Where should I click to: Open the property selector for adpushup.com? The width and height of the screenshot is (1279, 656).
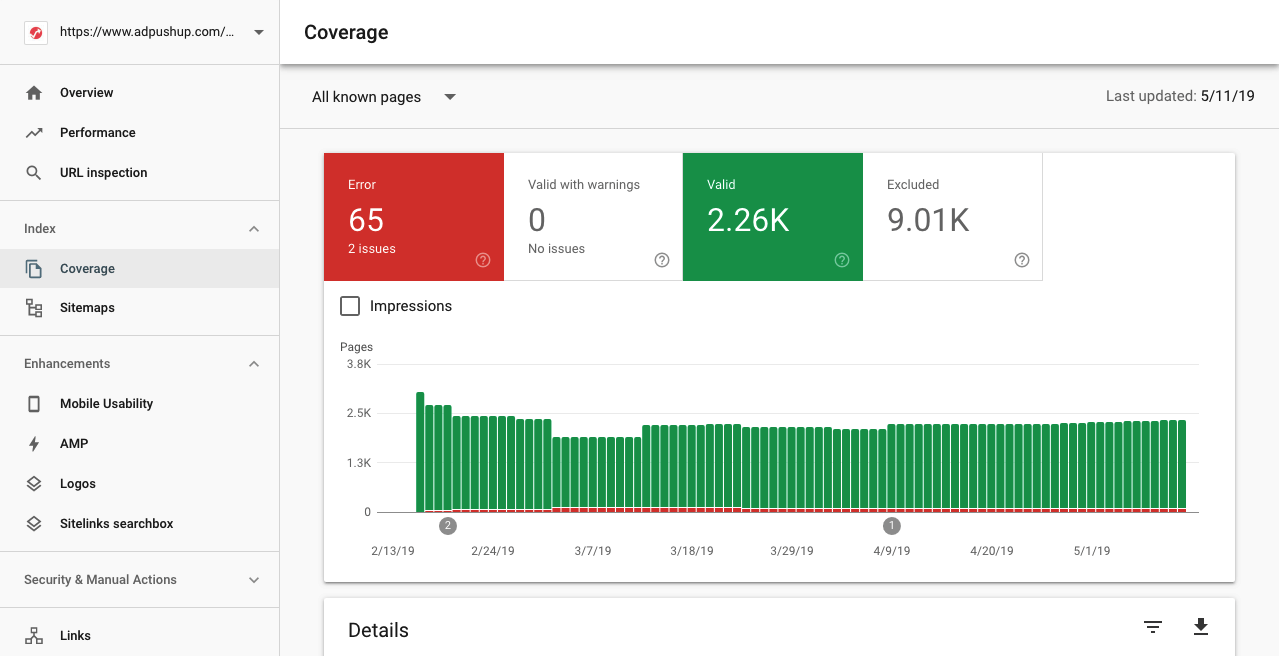pos(140,32)
